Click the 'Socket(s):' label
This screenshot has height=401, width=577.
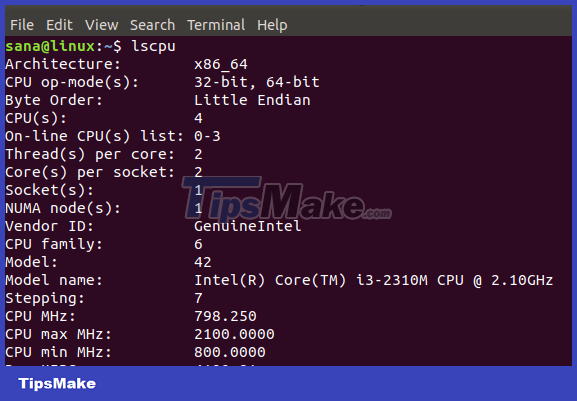[49, 191]
